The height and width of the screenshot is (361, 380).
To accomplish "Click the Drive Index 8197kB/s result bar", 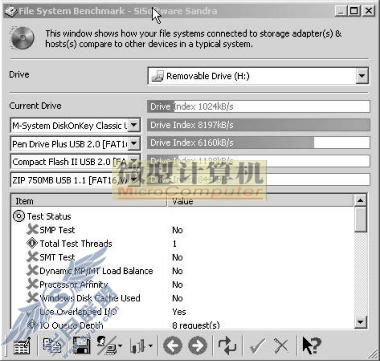I will (x=259, y=125).
